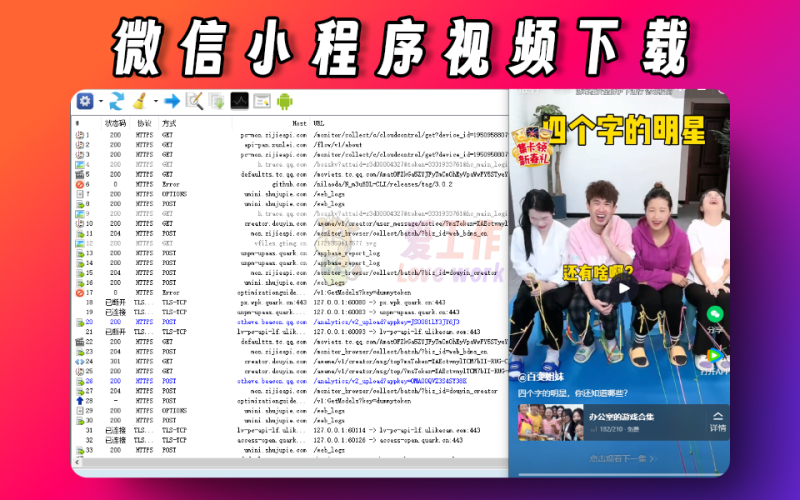The width and height of the screenshot is (800, 500).
Task: Click the red error icon on row 17
Action: point(80,293)
